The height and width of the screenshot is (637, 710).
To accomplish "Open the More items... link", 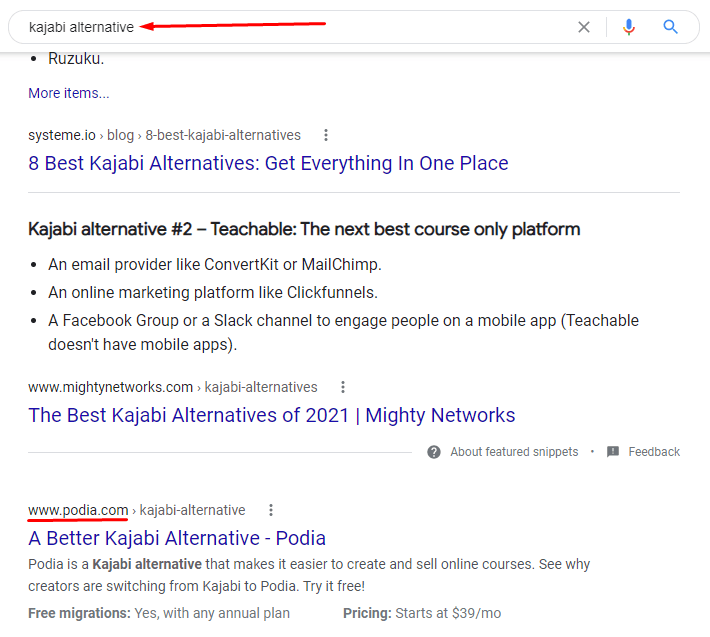I will 68,93.
